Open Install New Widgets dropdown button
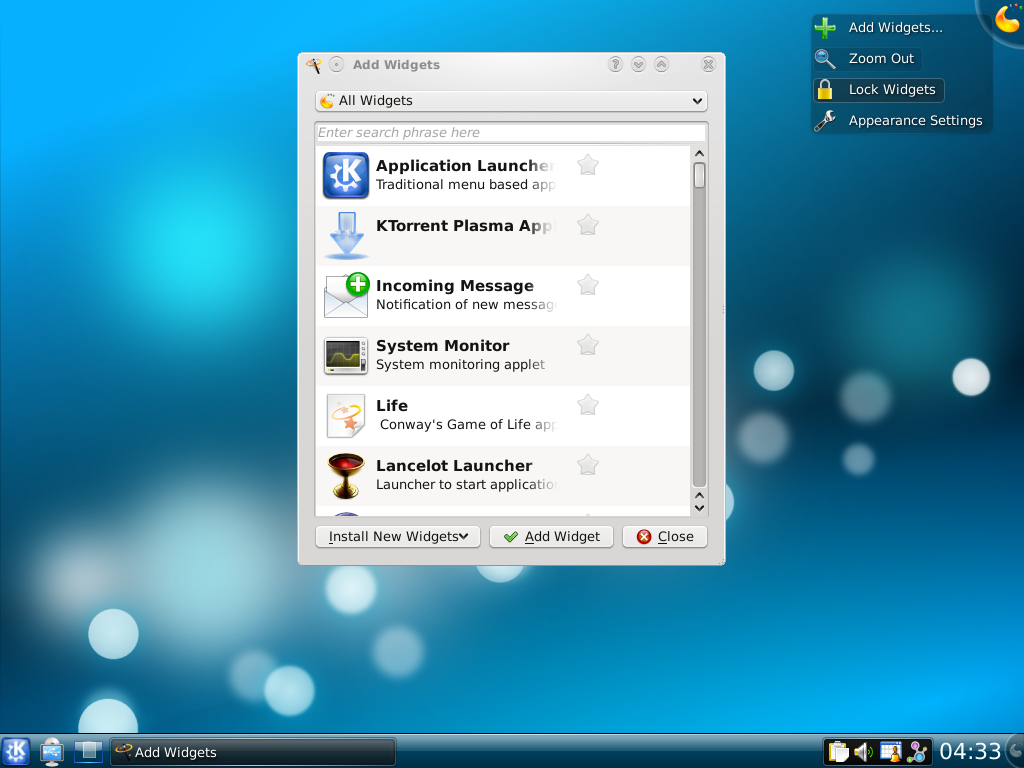This screenshot has height=768, width=1024. [x=398, y=537]
